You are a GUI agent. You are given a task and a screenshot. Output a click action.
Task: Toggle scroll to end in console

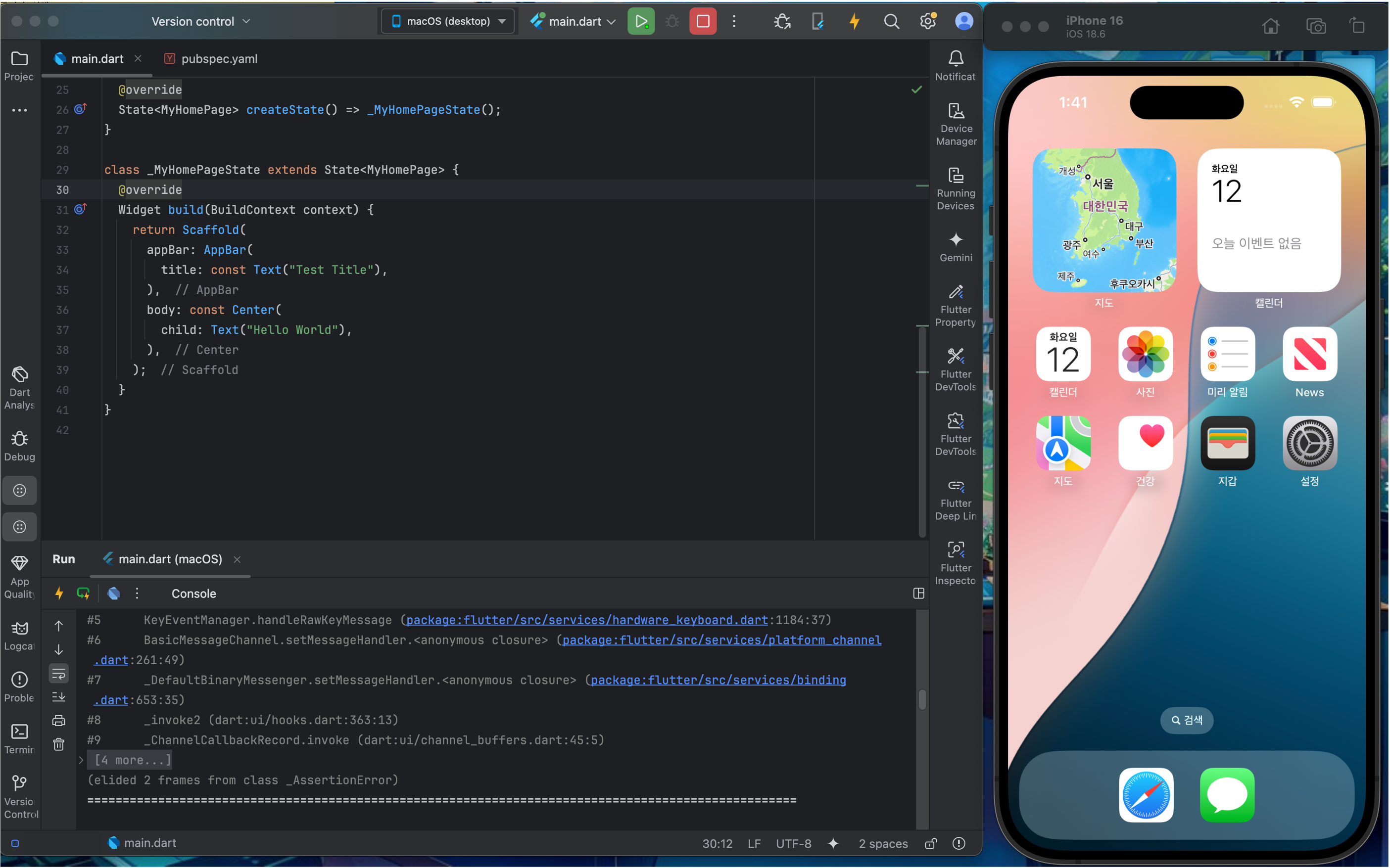pyautogui.click(x=58, y=697)
